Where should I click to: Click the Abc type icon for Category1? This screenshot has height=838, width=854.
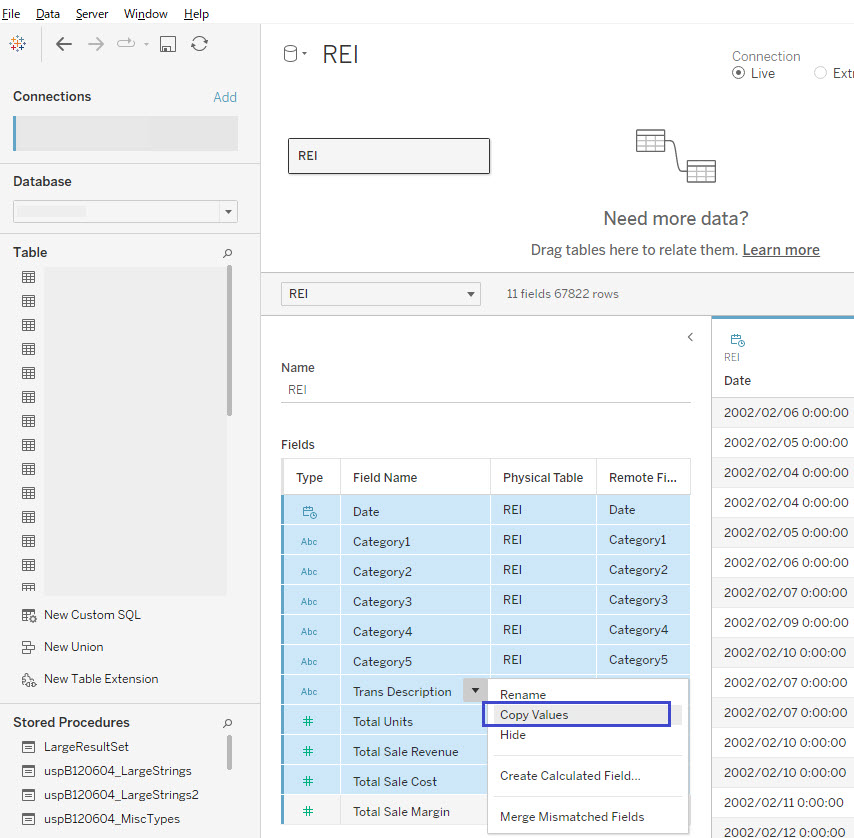pos(309,542)
